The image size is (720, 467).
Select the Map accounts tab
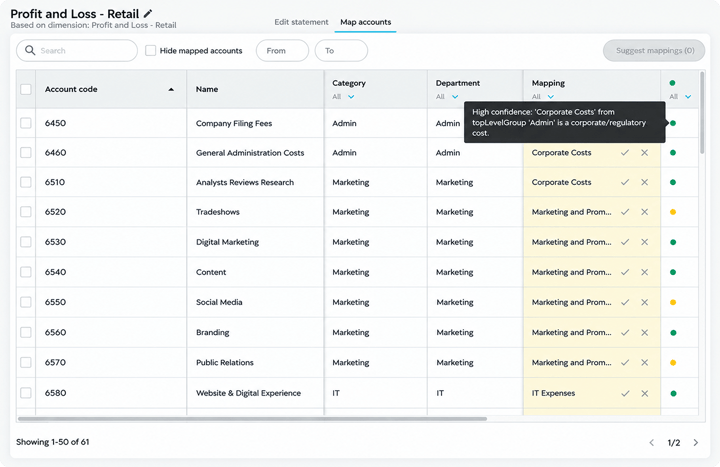point(366,22)
